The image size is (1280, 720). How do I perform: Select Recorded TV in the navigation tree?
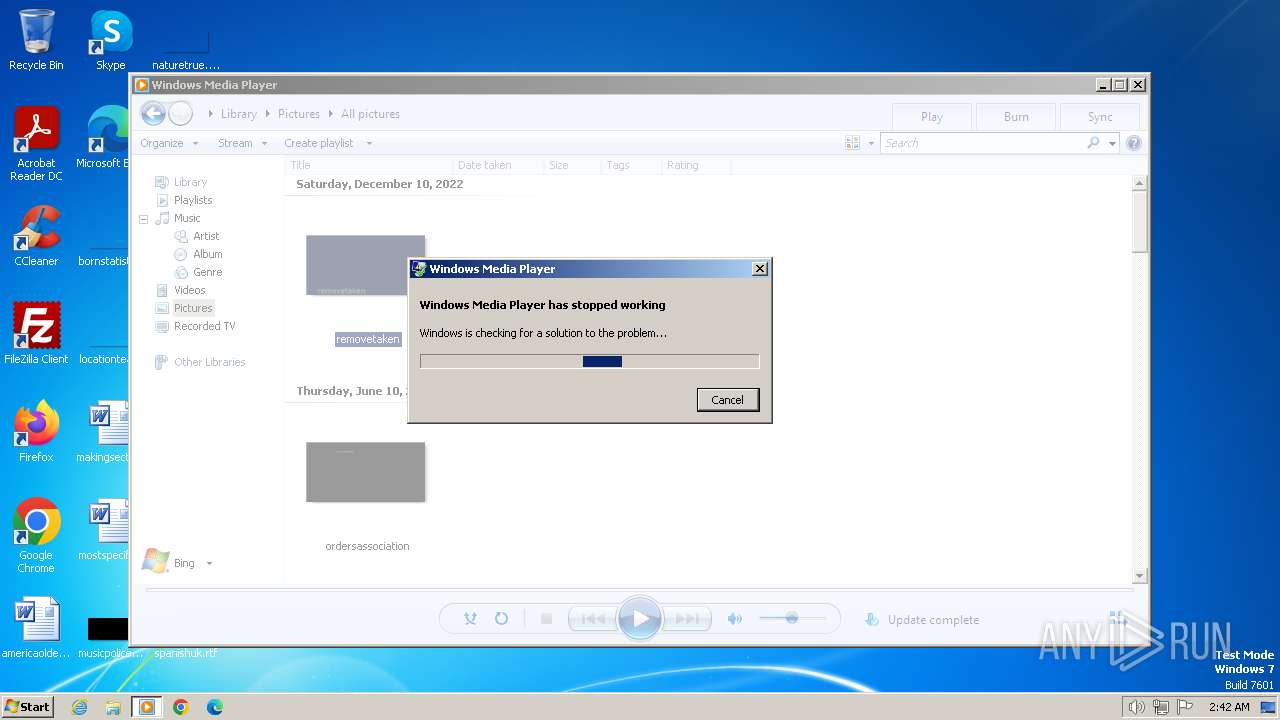point(204,326)
